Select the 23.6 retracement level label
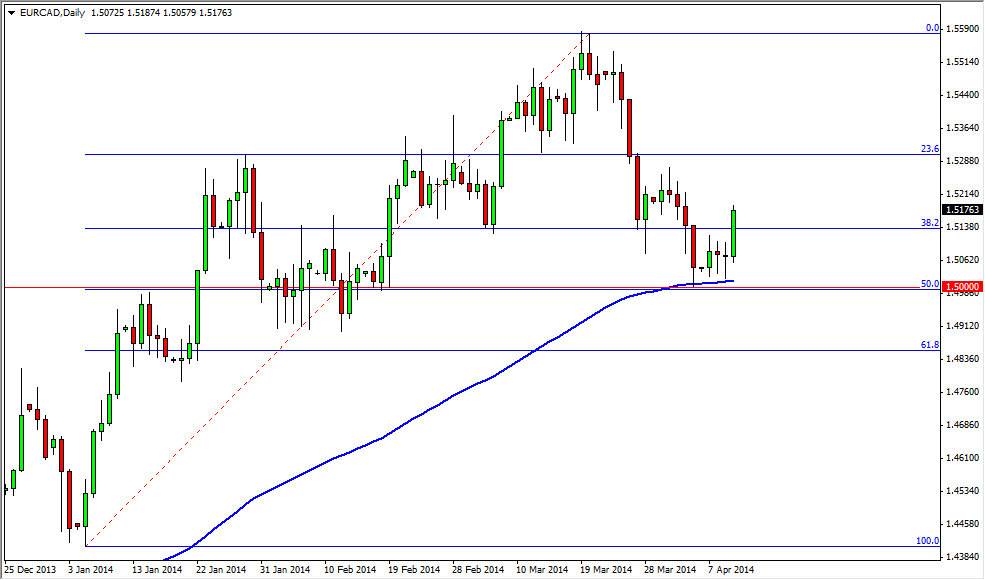 pyautogui.click(x=930, y=147)
